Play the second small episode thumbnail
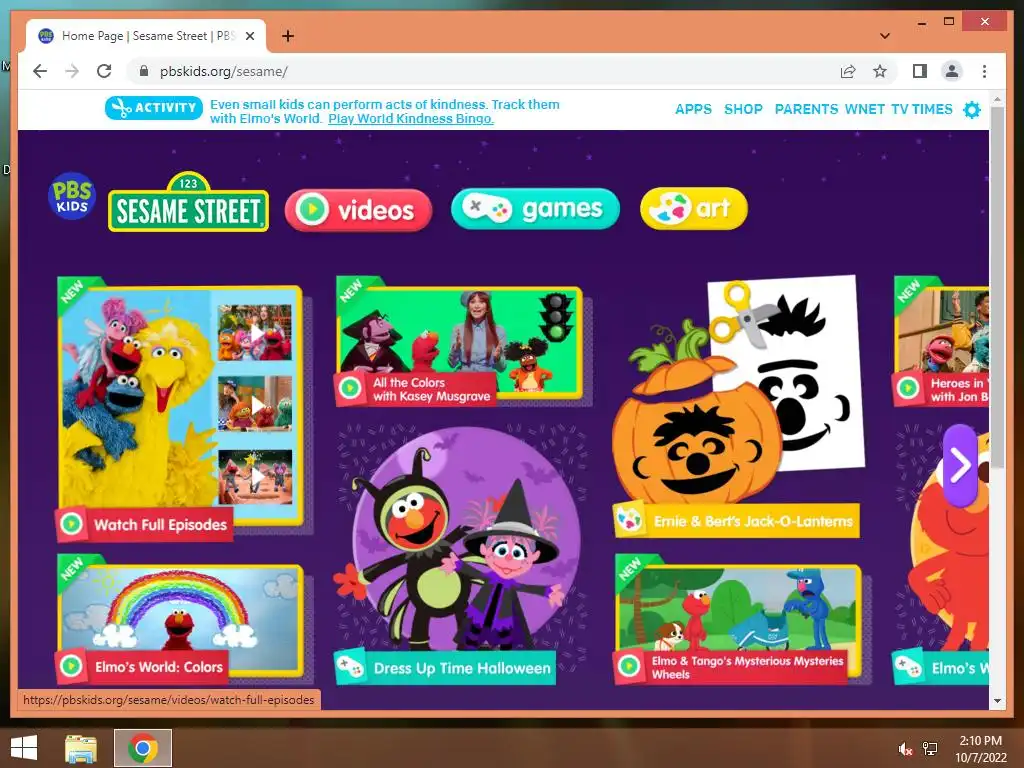 click(255, 404)
